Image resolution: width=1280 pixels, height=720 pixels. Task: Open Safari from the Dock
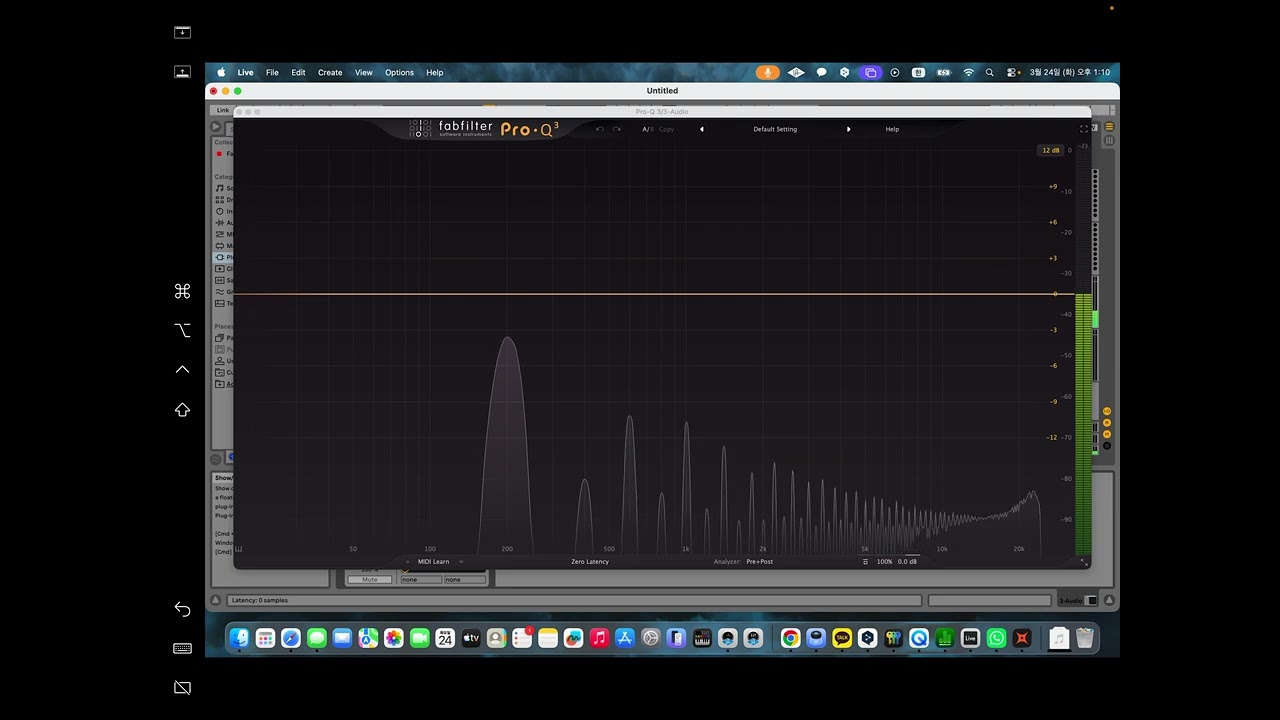pos(291,638)
